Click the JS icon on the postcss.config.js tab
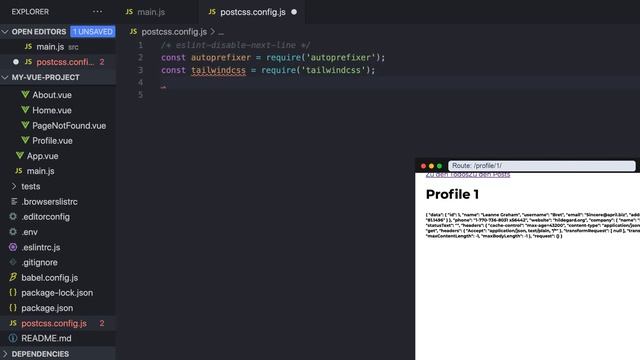 point(212,12)
